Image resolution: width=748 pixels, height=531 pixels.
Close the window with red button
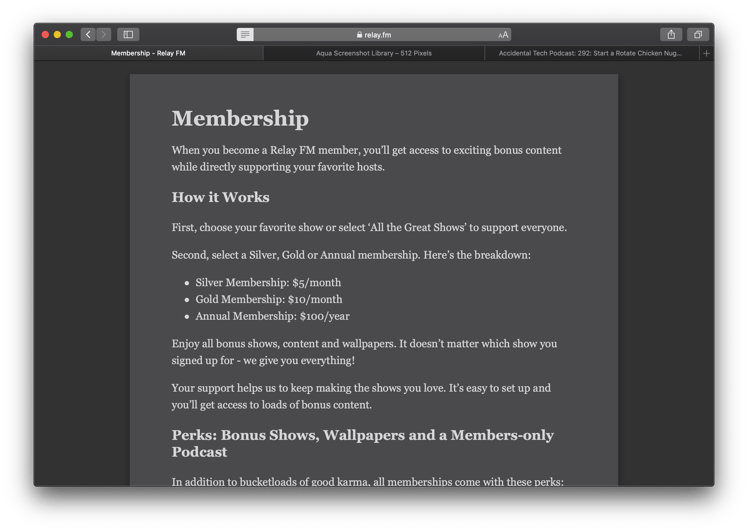point(45,34)
